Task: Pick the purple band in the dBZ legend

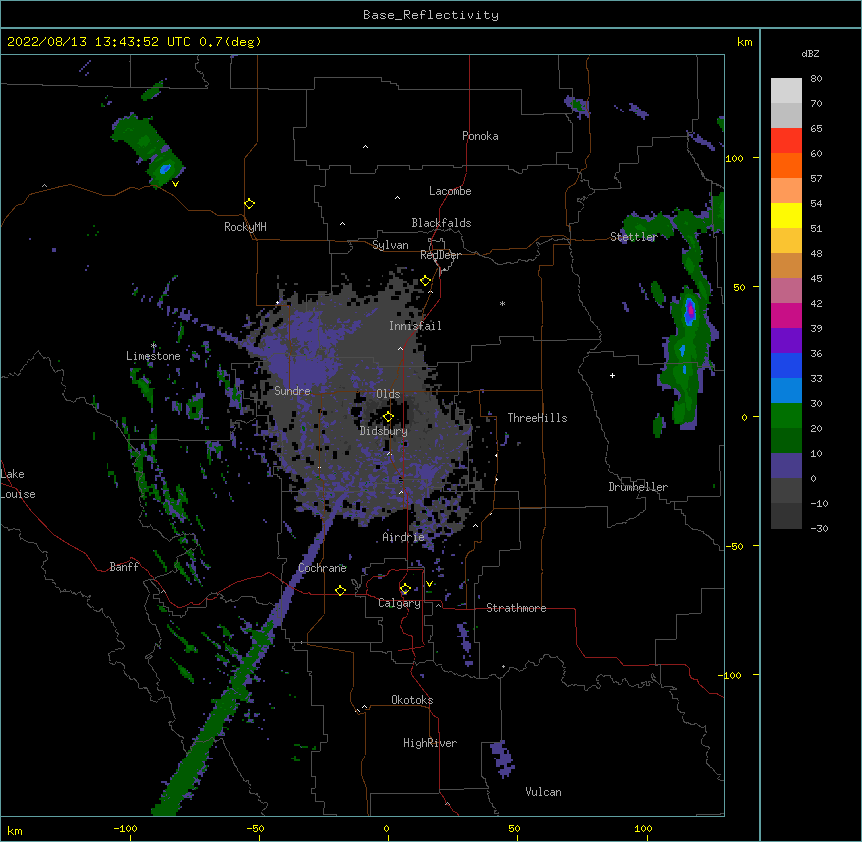Action: pos(786,341)
